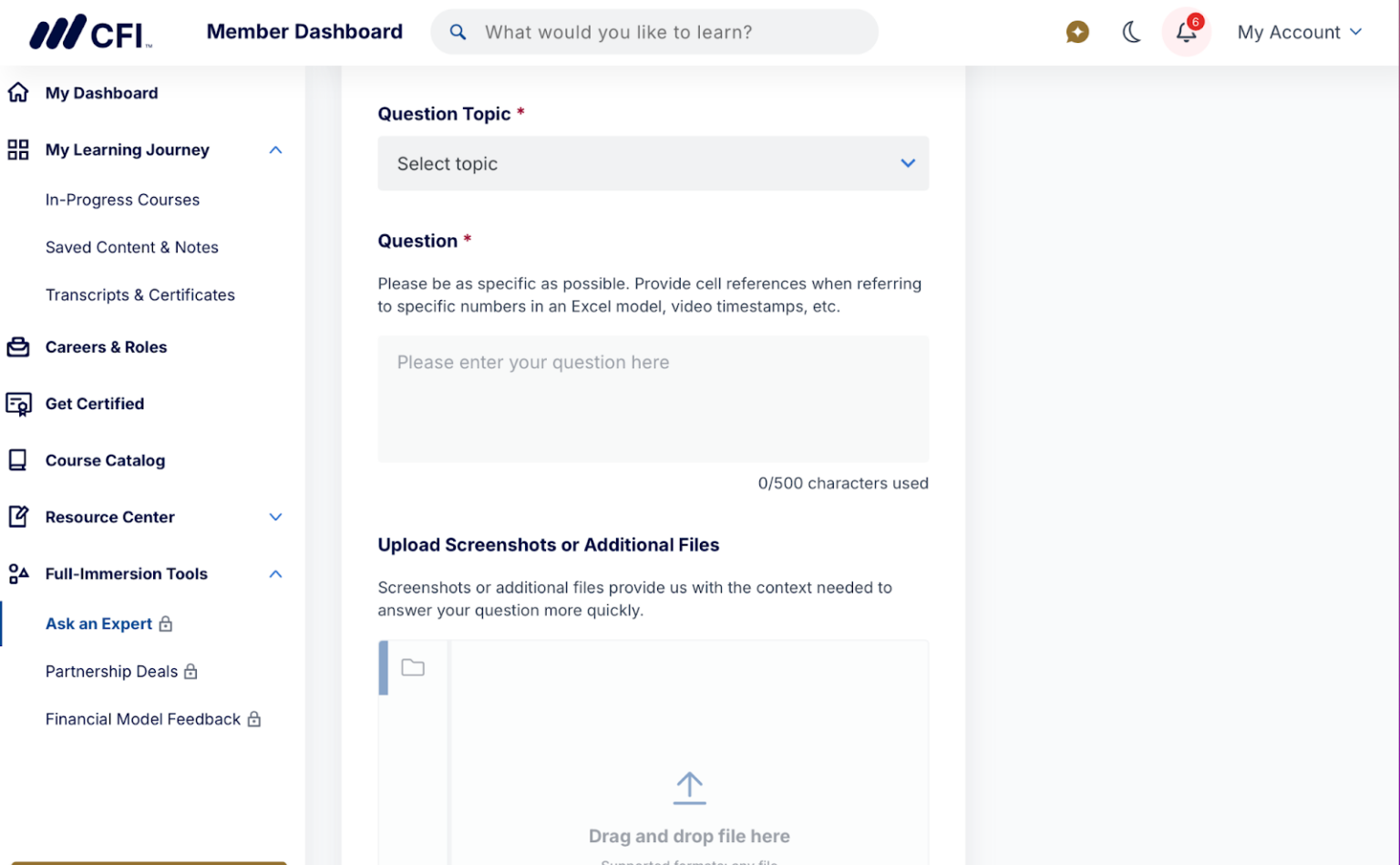1400x865 pixels.
Task: Go to My Dashboard
Action: (x=102, y=93)
